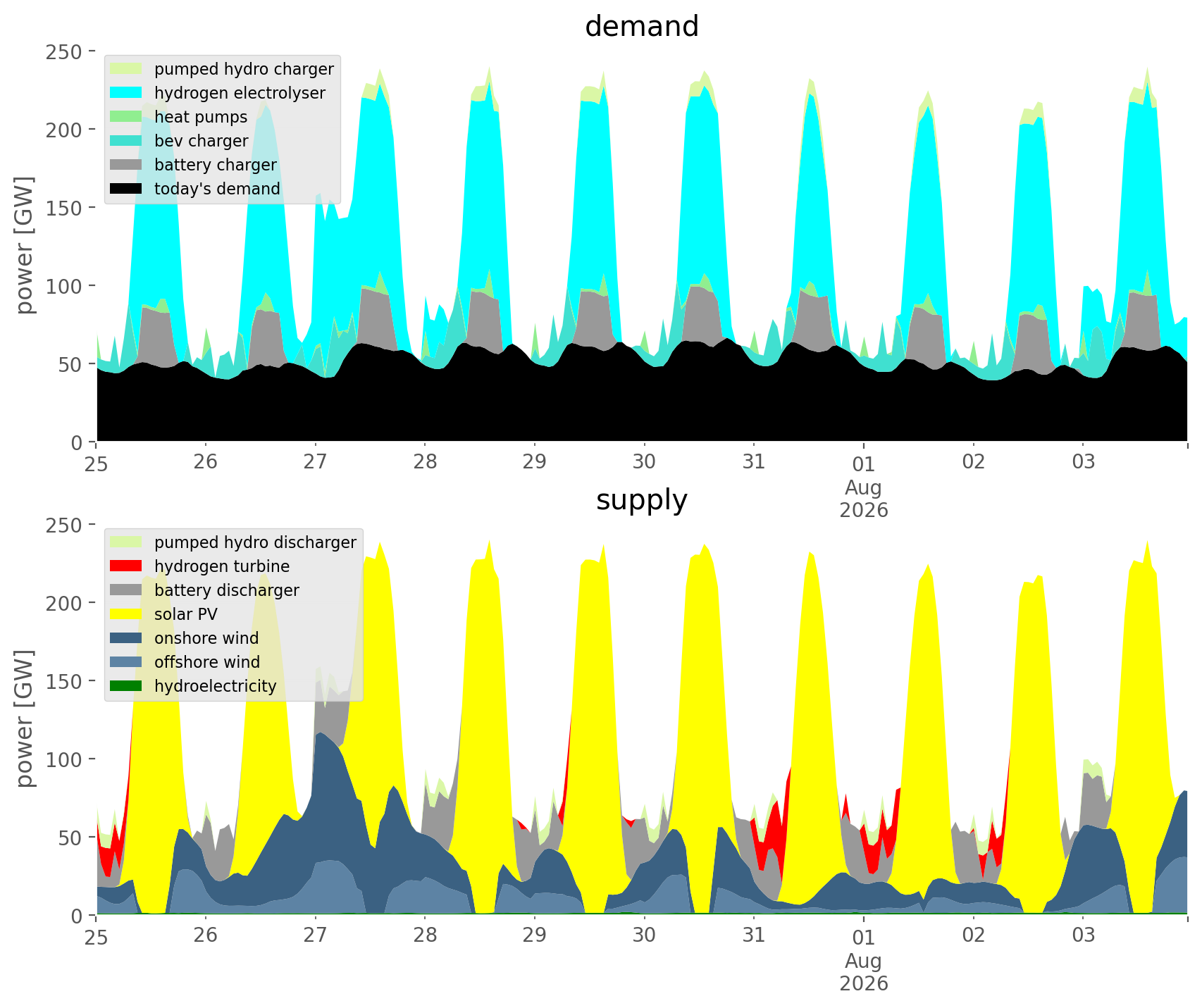1202x1008 pixels.
Task: Click date tick 31 under the supply chart
Action: 754,935
